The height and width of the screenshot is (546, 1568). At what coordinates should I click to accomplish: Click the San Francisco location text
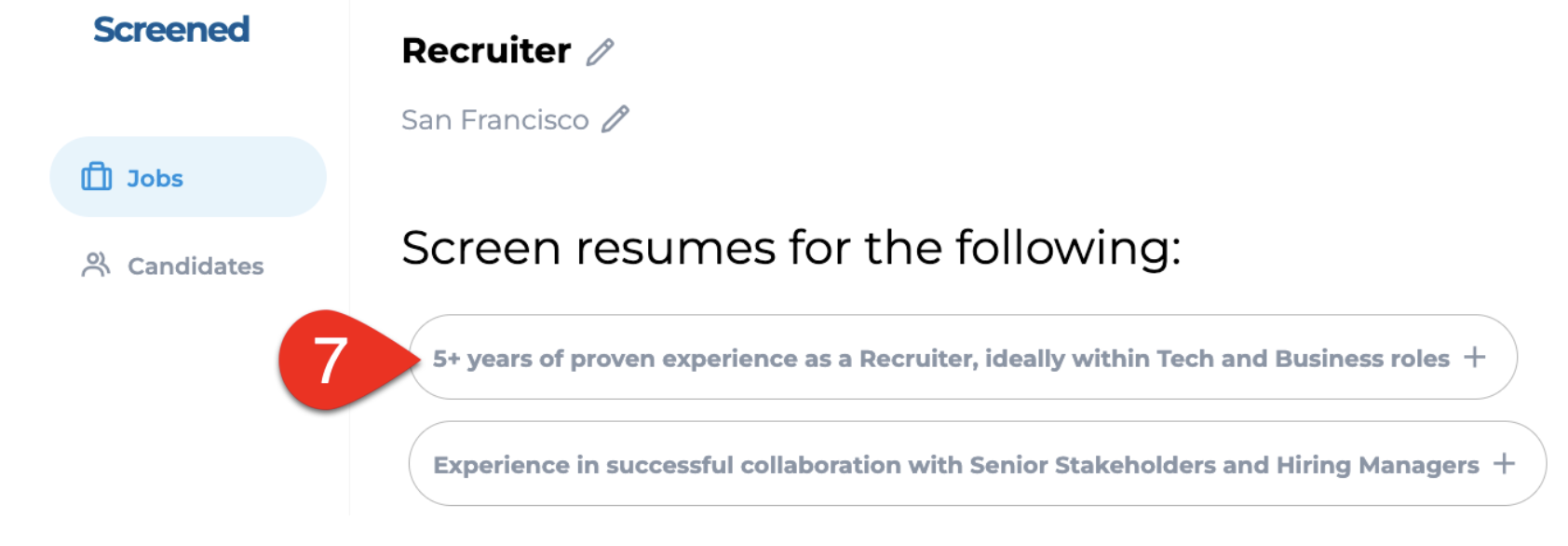495,120
